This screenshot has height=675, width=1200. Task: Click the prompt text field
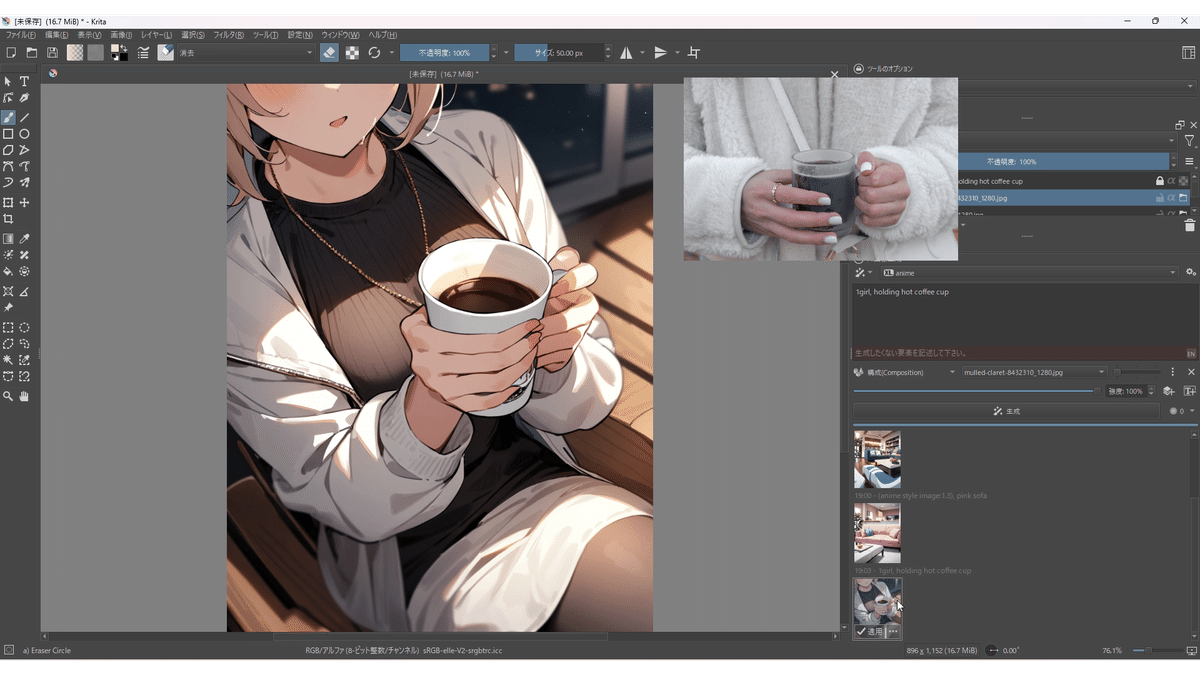coord(1024,315)
